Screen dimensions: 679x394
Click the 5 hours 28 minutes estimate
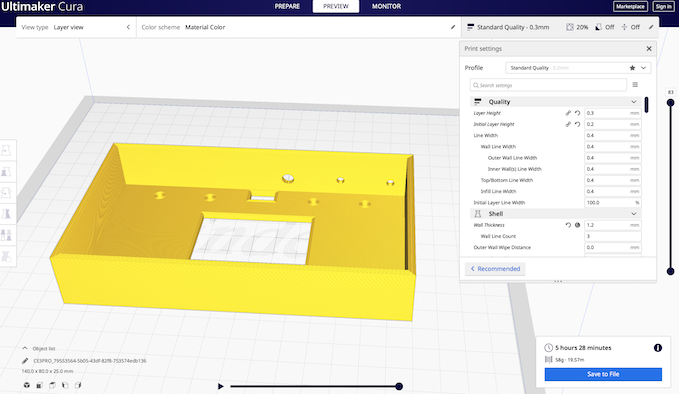tap(583, 348)
